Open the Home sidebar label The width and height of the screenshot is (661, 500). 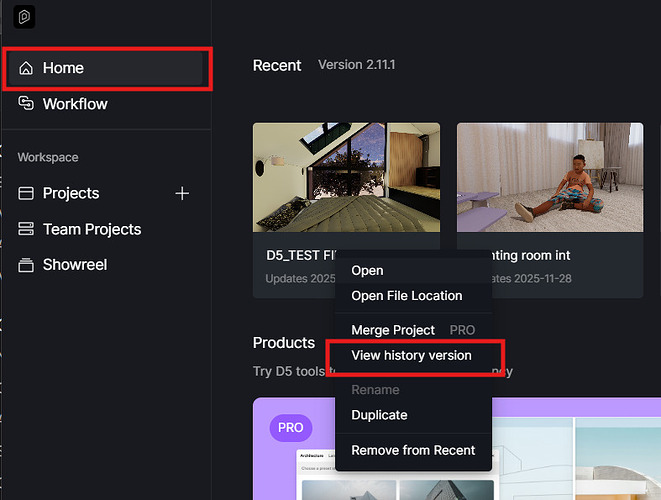point(63,68)
